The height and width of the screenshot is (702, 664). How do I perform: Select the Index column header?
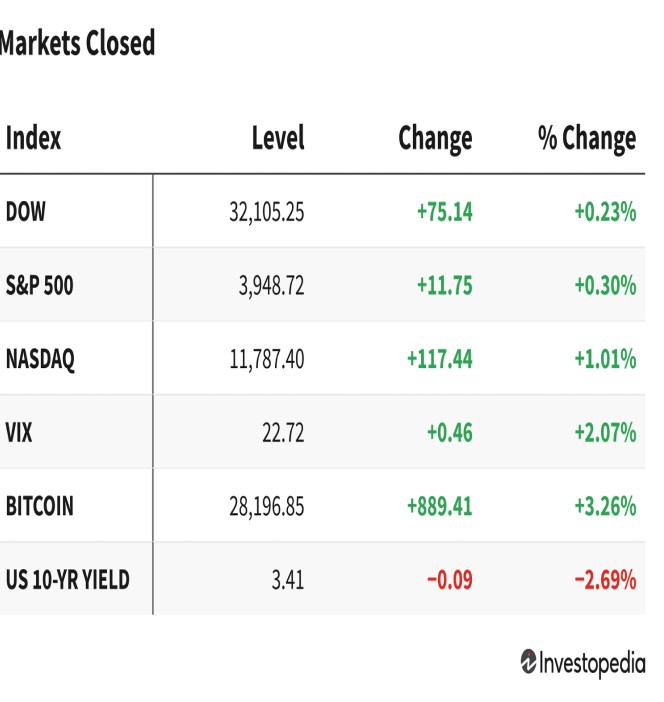click(33, 138)
